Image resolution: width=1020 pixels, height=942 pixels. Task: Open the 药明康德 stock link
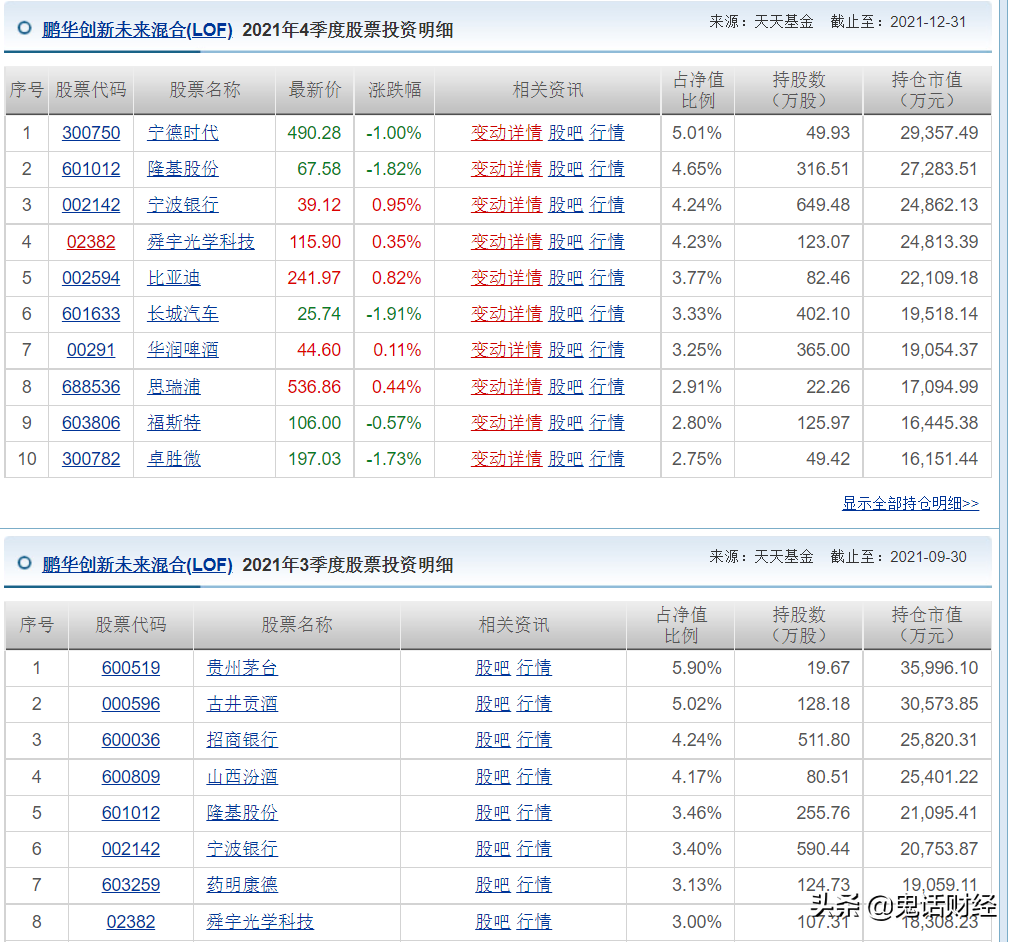click(242, 885)
